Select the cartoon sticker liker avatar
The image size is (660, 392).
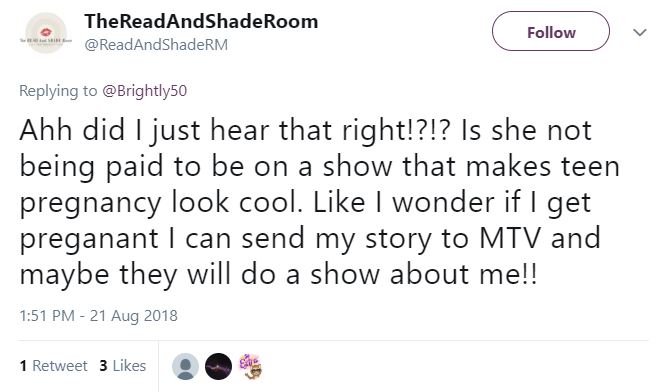coord(251,366)
